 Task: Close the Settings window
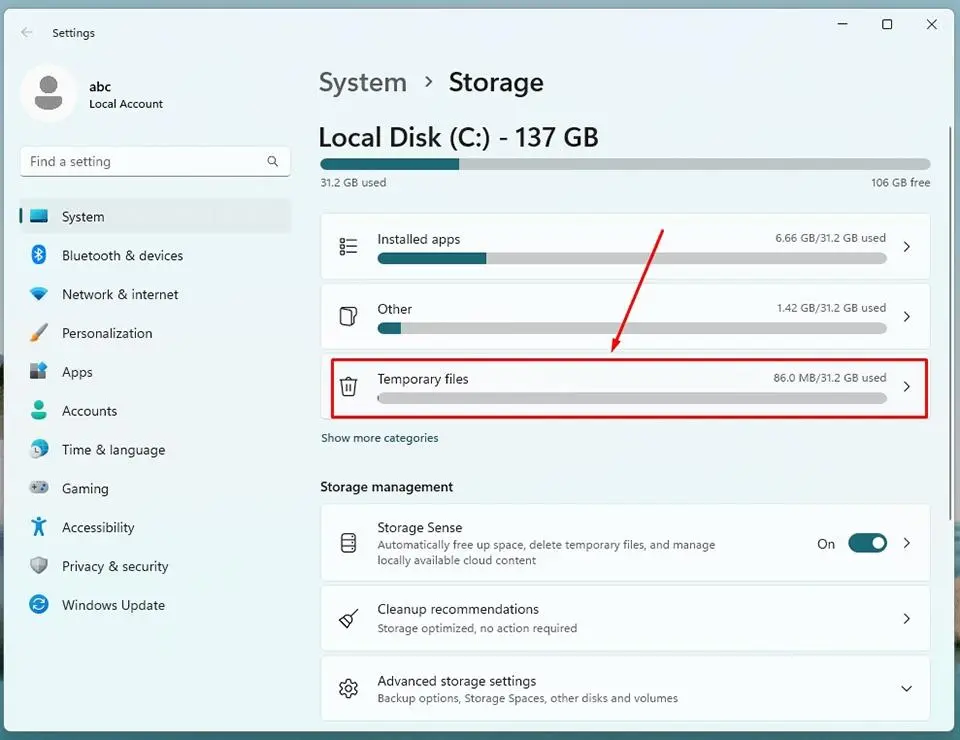tap(931, 24)
